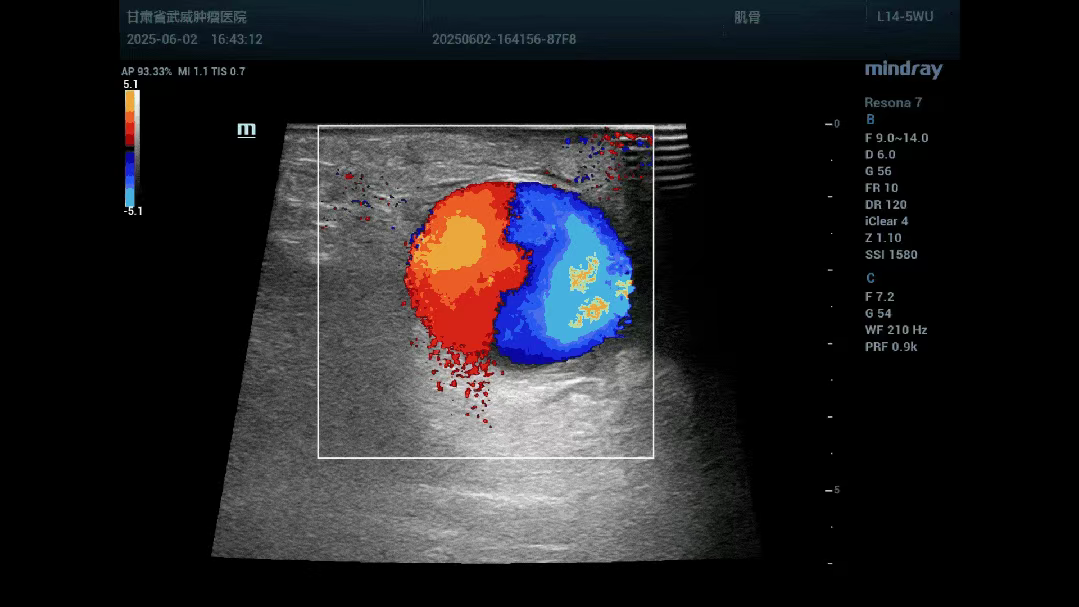Click the date and time 2025-06-02 16:43:12
Screen dimensions: 1079x607
click(194, 40)
